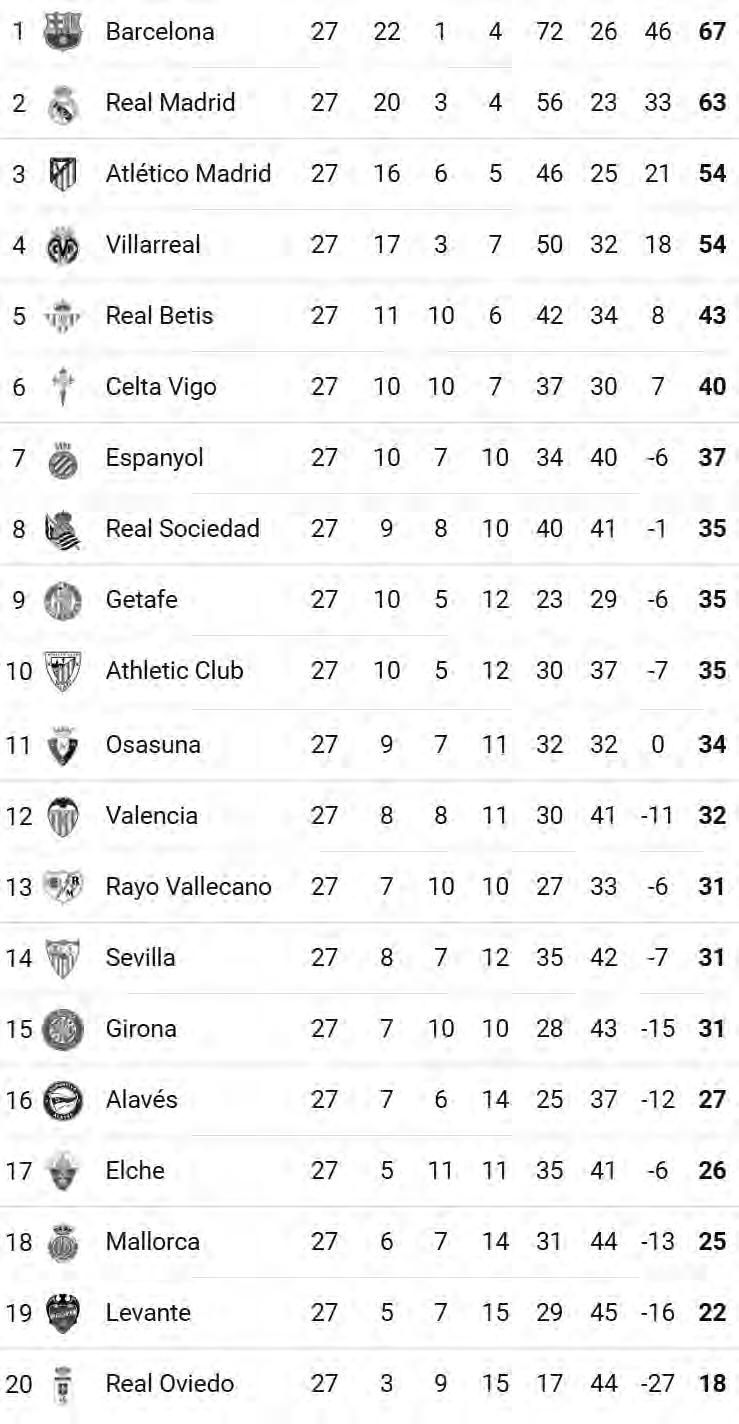Open the Real Oviedo team link
This screenshot has height=1424, width=739.
(x=170, y=1384)
